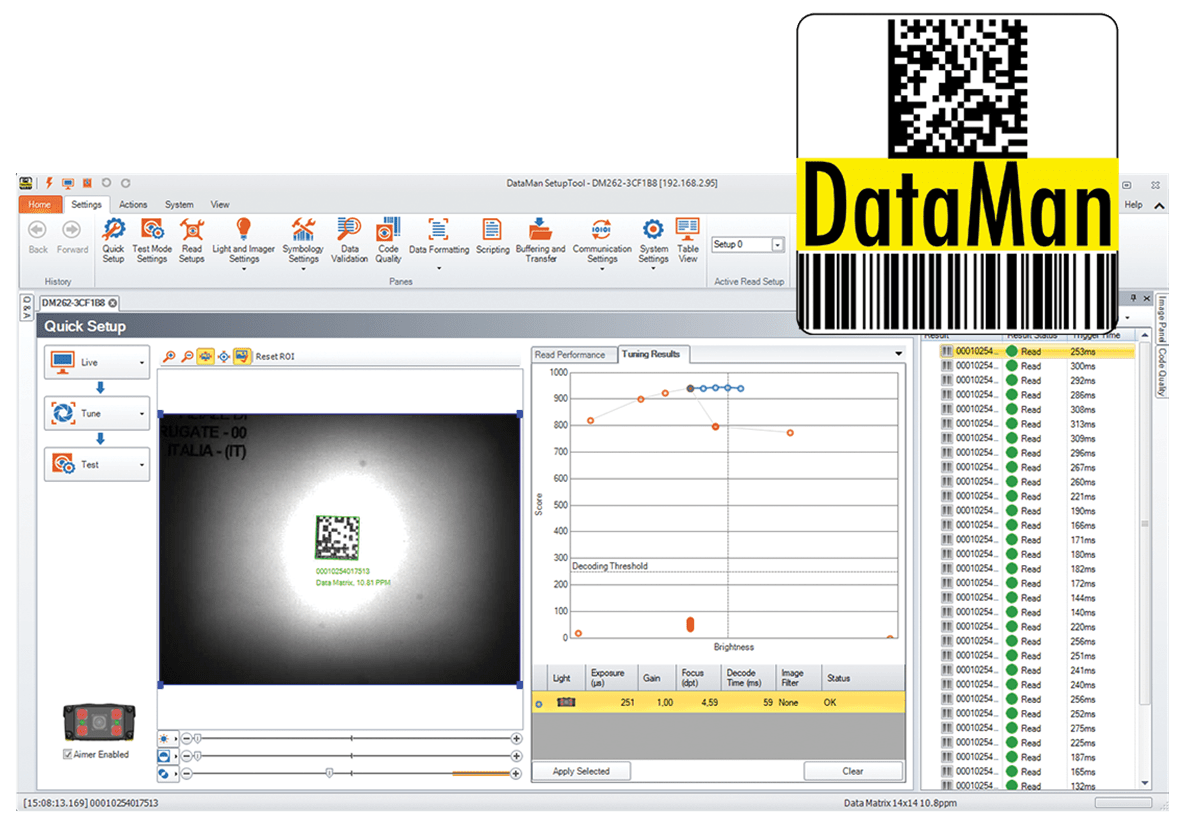Switch to the Home ribbon tab

[x=39, y=204]
